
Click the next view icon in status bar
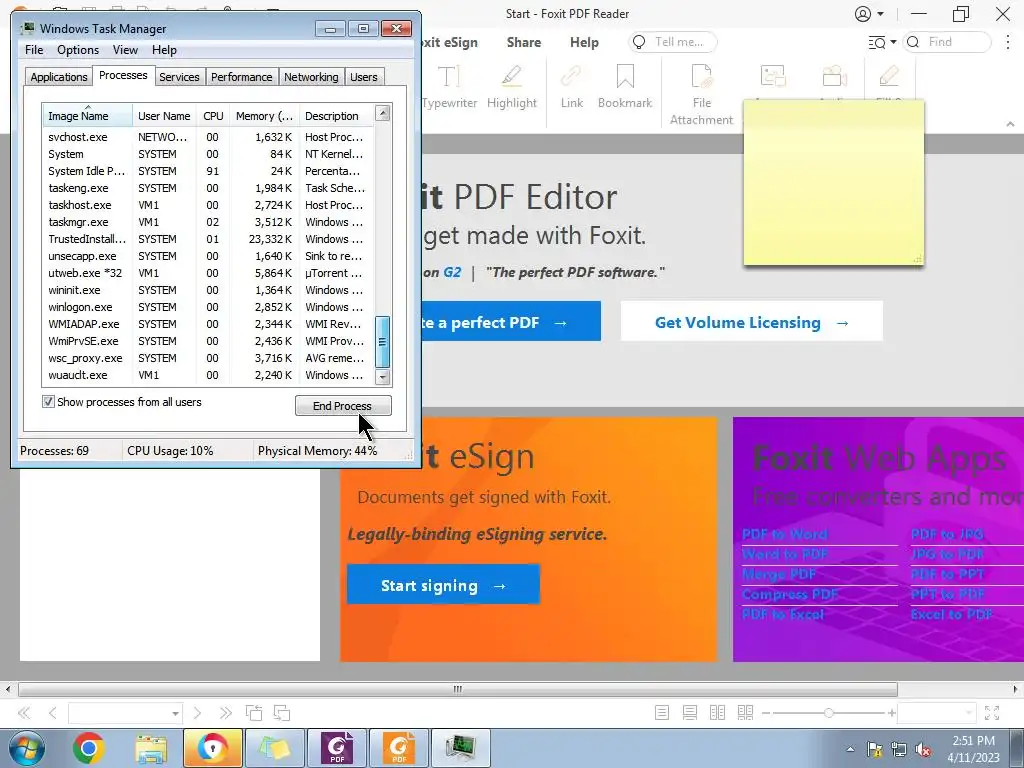[282, 713]
